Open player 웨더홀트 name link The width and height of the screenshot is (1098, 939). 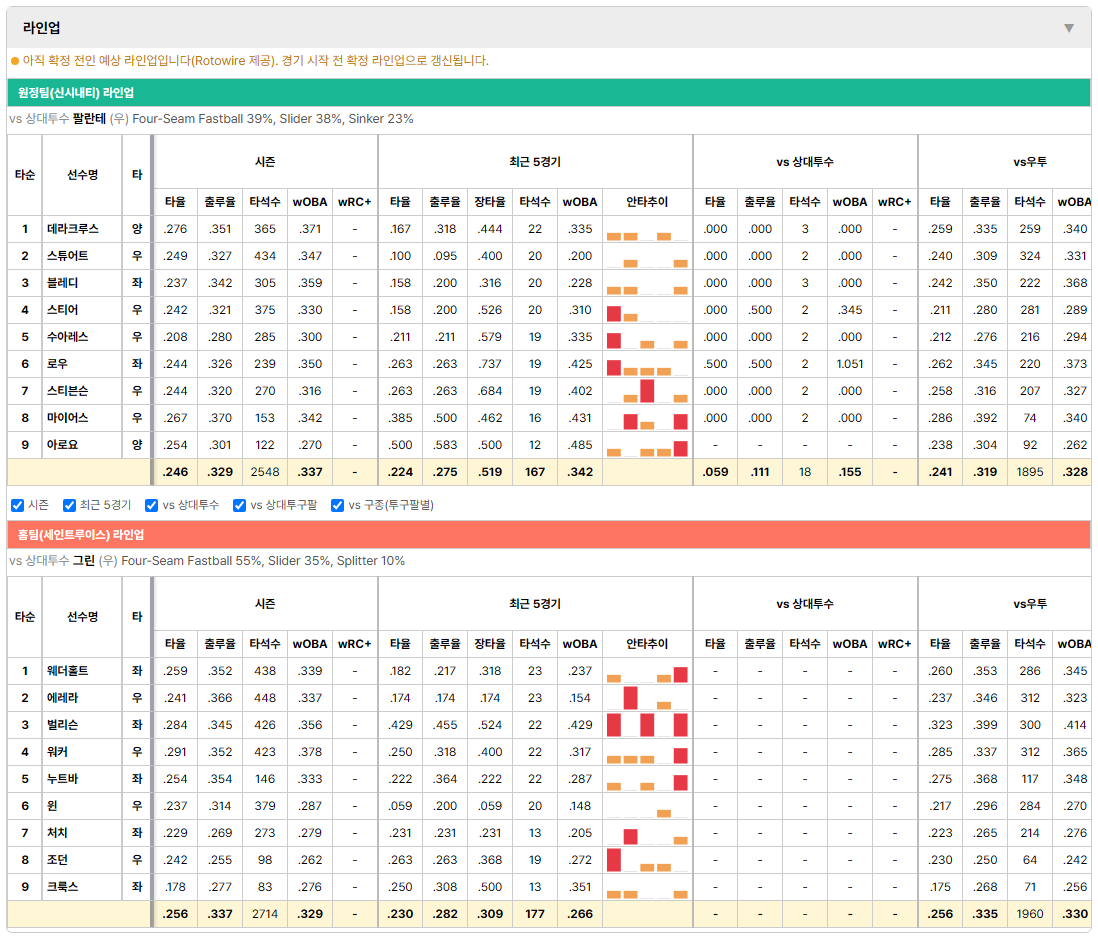click(67, 671)
